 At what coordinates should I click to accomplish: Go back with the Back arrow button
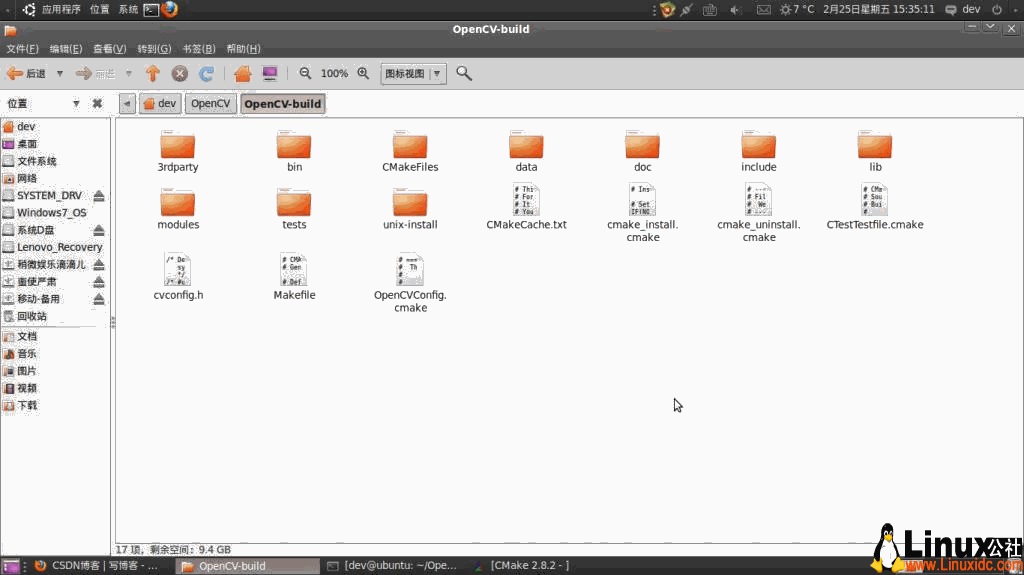(x=26, y=73)
